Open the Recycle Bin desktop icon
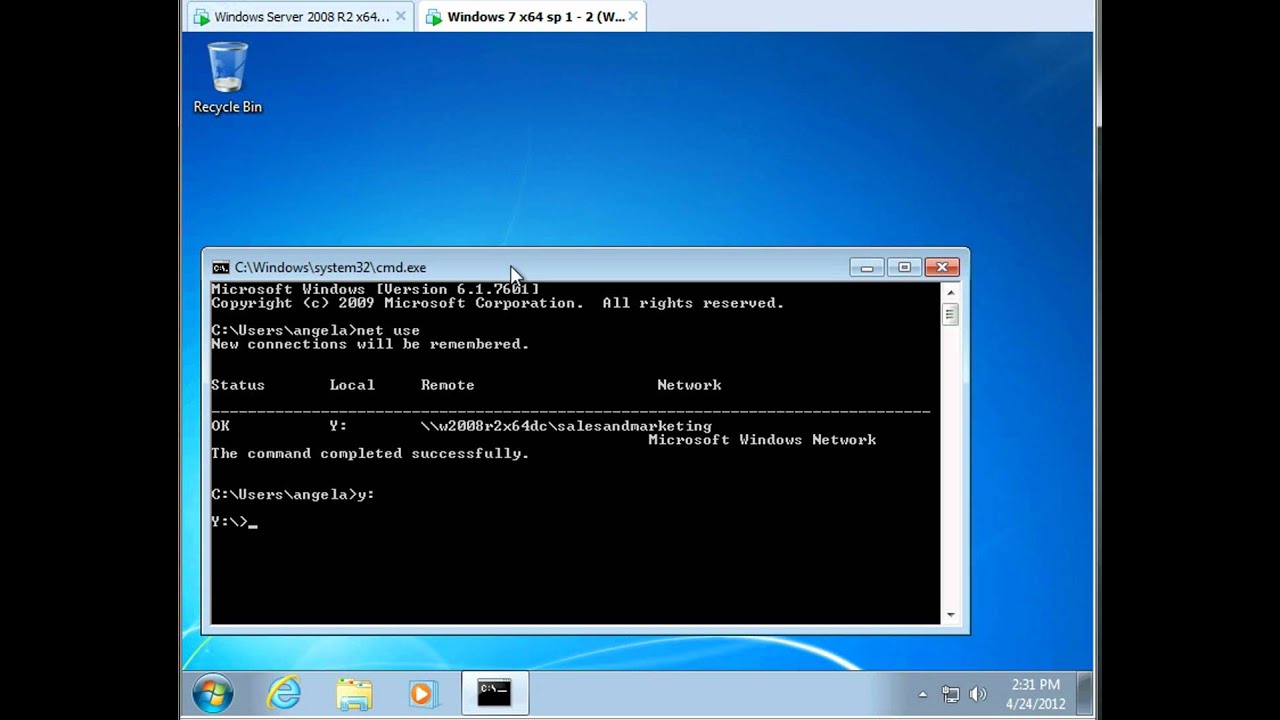The image size is (1280, 720). (x=227, y=78)
